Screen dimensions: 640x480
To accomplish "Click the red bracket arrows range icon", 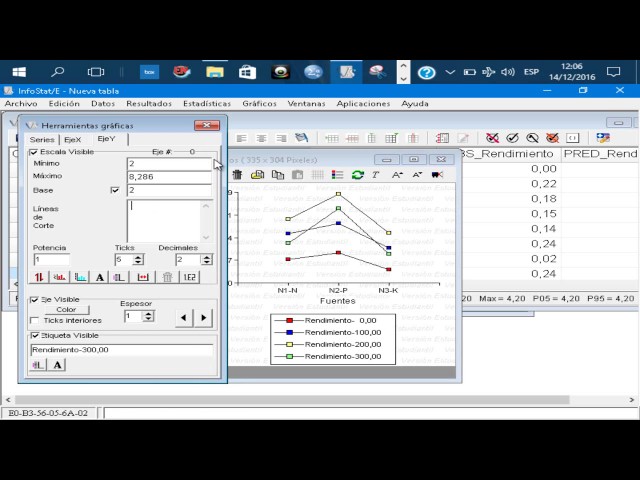I will coord(143,277).
